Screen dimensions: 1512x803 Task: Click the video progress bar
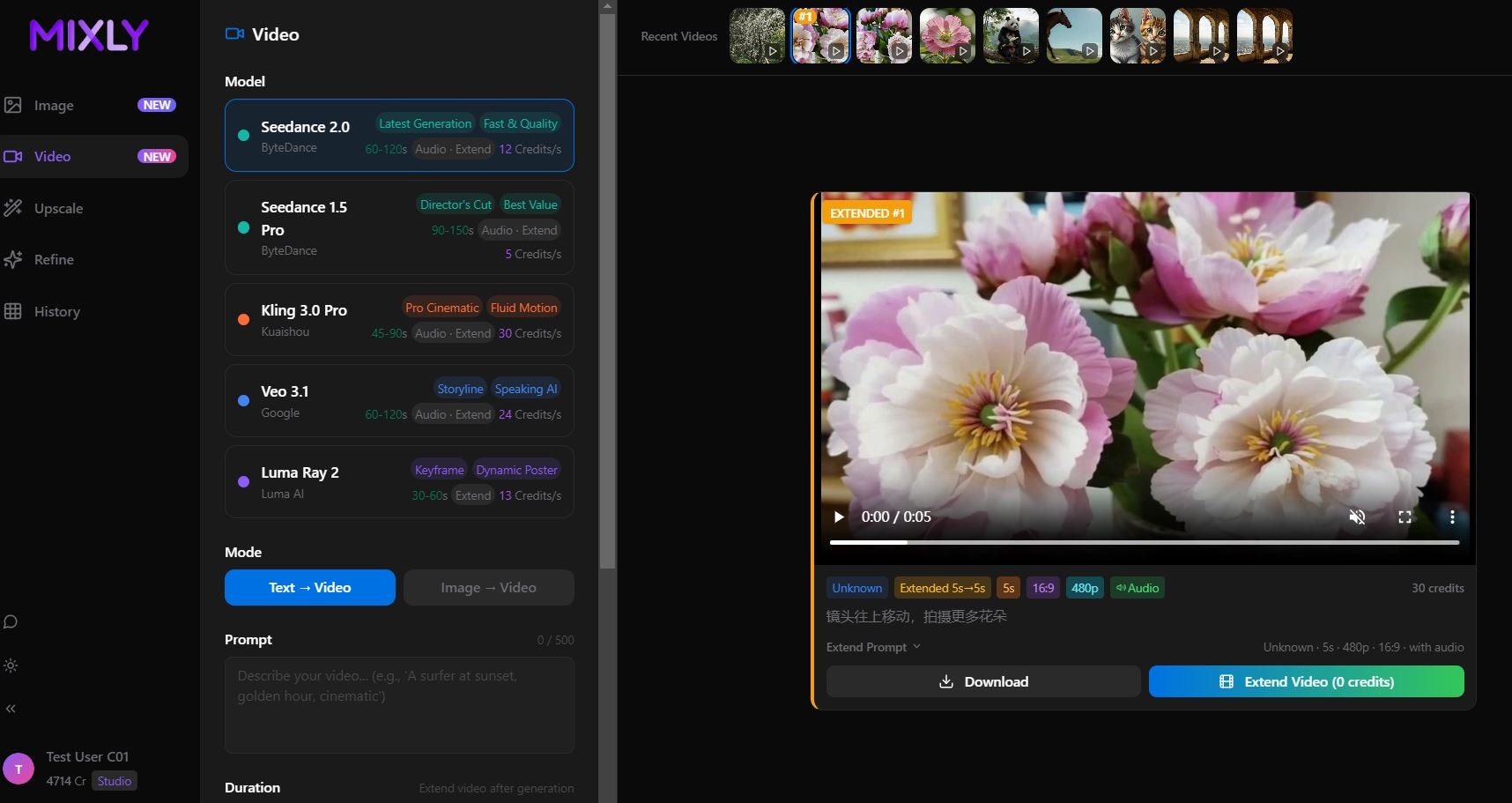1143,543
